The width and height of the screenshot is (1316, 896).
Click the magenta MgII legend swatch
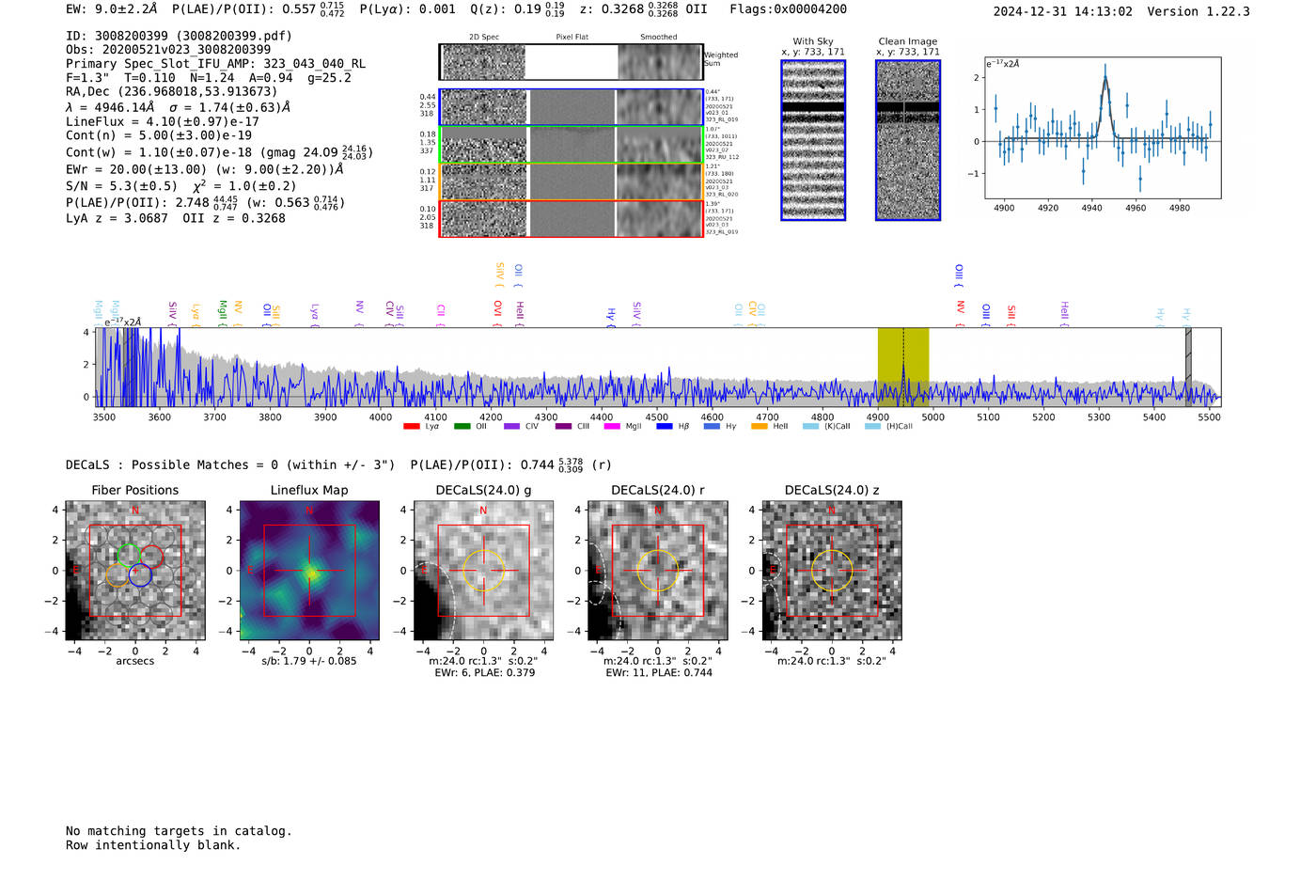pos(612,427)
